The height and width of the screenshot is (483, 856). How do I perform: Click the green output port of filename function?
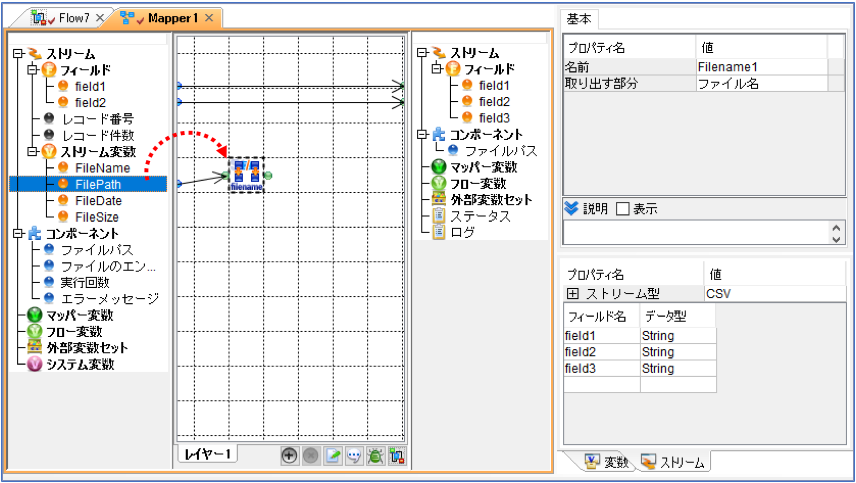click(268, 175)
